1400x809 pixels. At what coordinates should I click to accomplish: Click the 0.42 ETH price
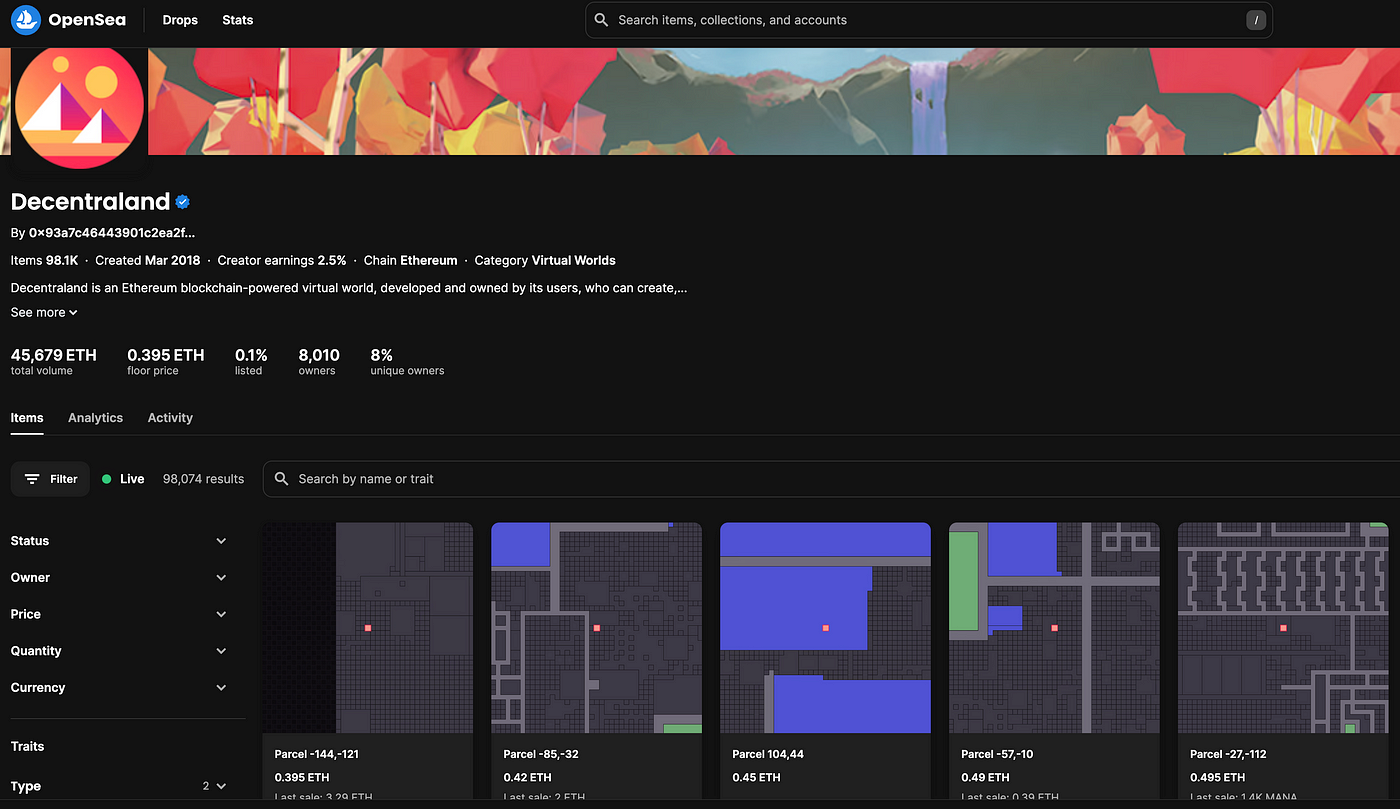click(x=527, y=778)
